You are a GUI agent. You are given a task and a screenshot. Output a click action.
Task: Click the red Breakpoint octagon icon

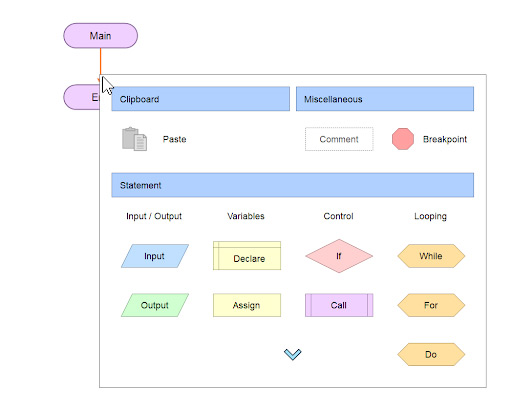pyautogui.click(x=403, y=139)
